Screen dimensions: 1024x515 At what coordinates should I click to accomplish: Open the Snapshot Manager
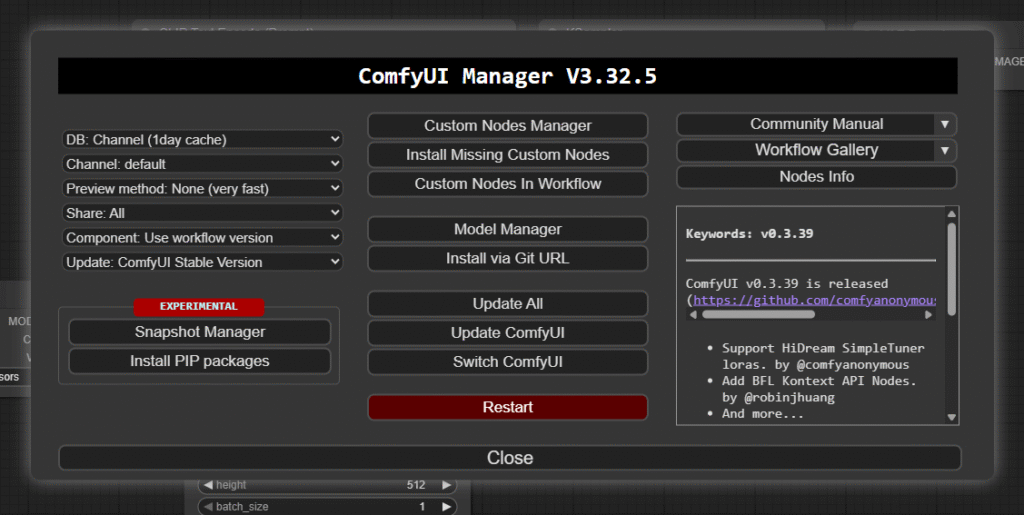click(x=200, y=332)
